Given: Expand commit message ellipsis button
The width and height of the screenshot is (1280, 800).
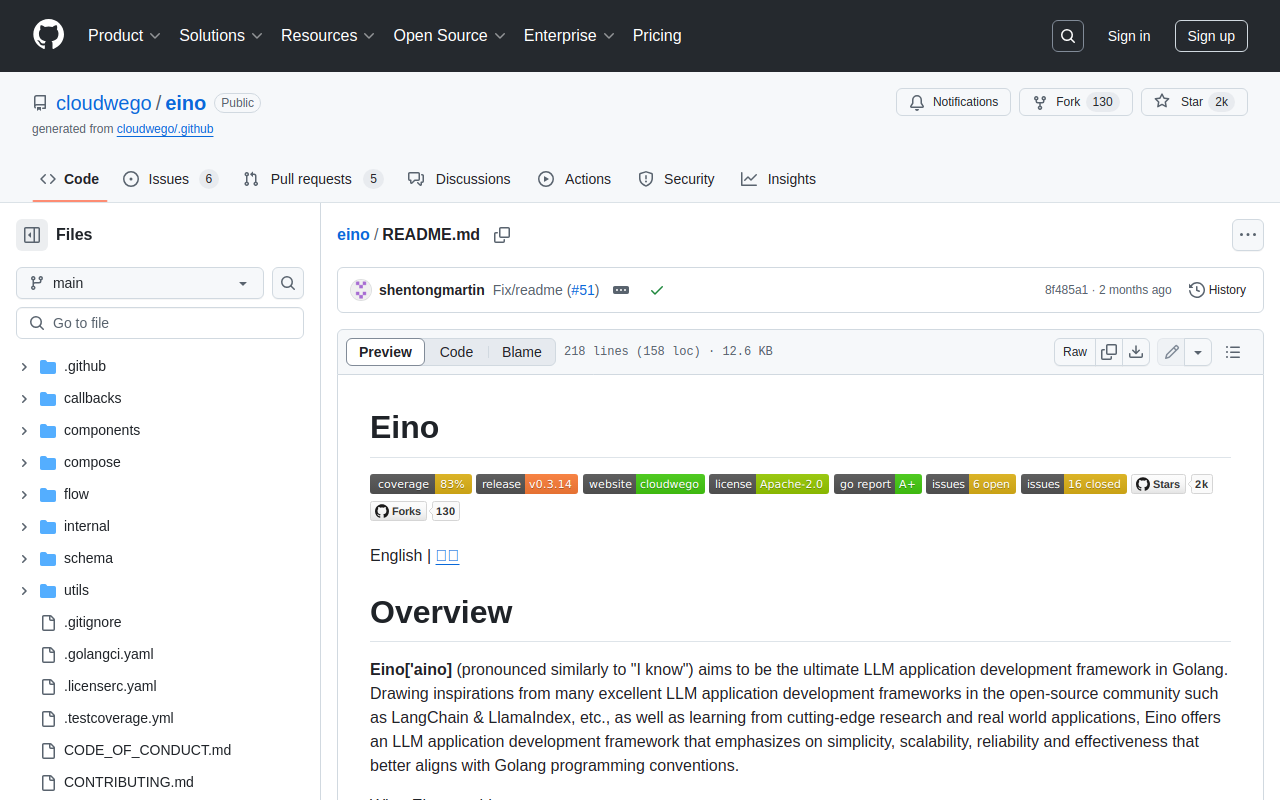Looking at the screenshot, I should [x=621, y=290].
